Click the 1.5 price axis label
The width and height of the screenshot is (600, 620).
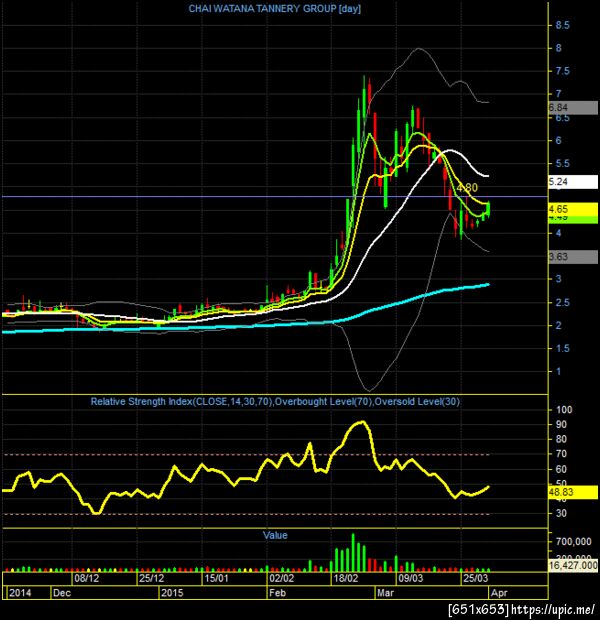point(562,348)
